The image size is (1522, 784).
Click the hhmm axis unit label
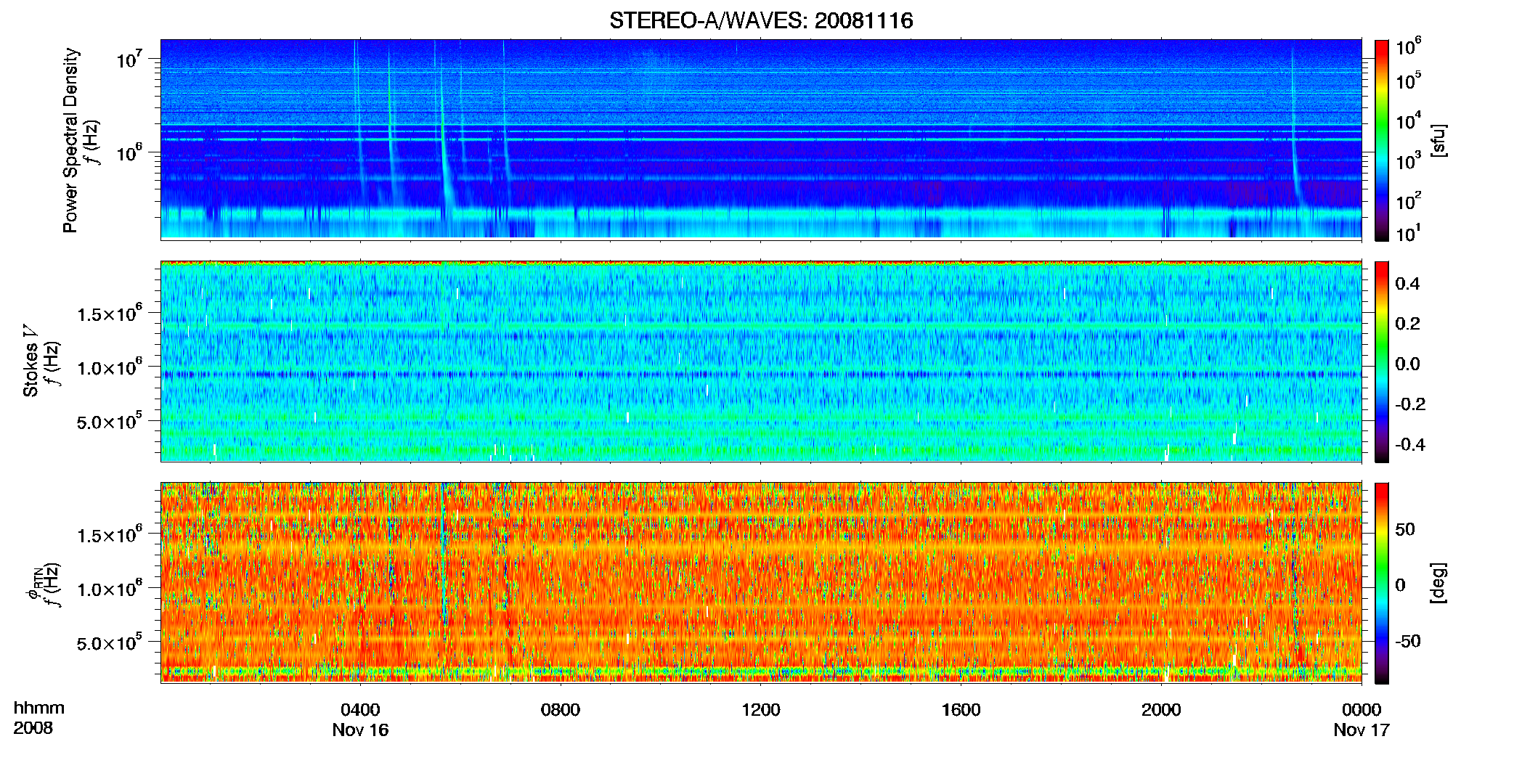pos(39,709)
